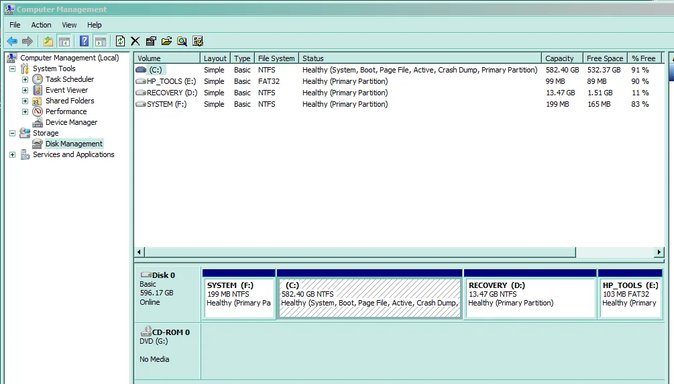Click the Delete X toolbar icon
This screenshot has width=674, height=384.
pos(135,41)
